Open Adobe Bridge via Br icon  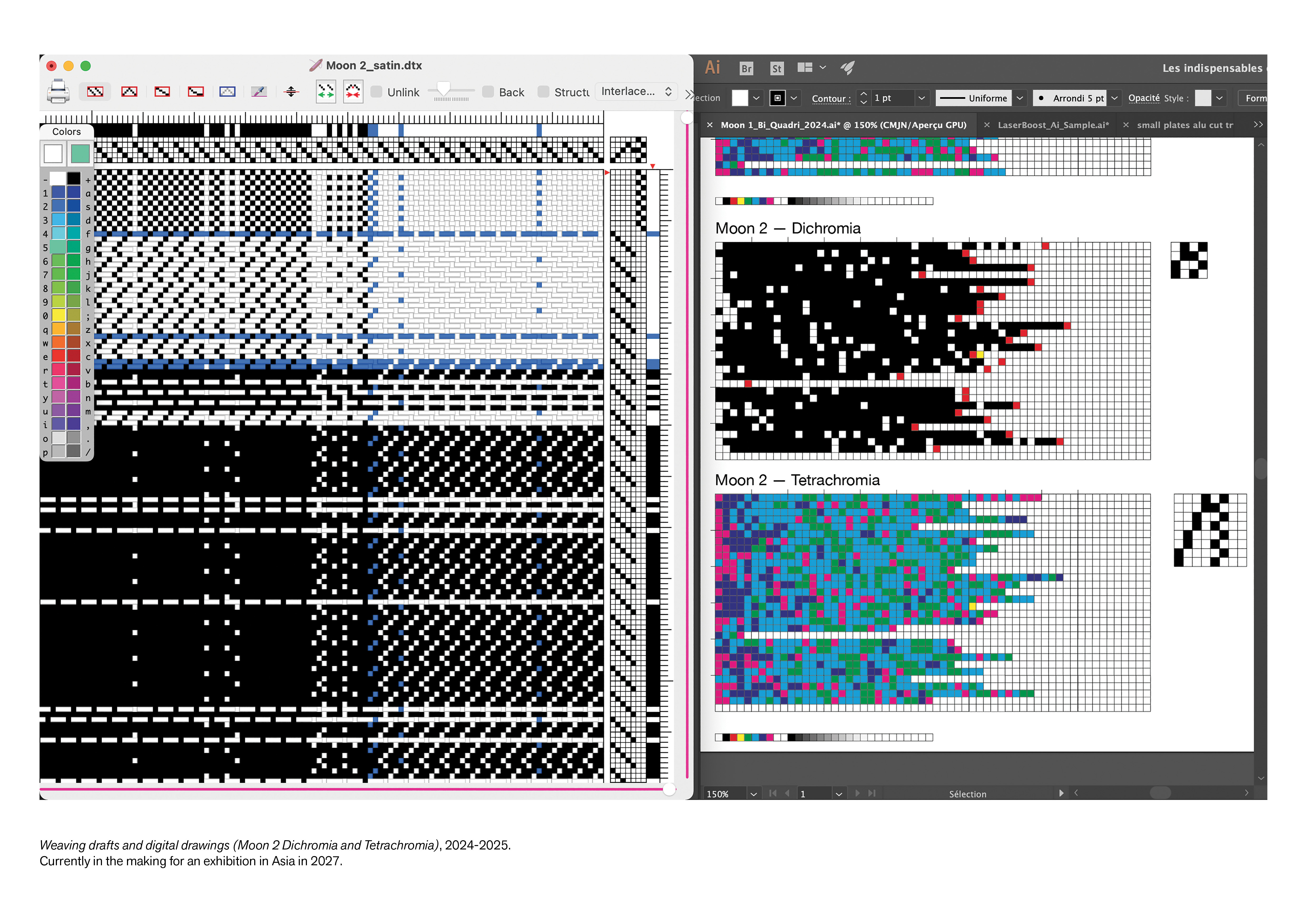click(746, 68)
